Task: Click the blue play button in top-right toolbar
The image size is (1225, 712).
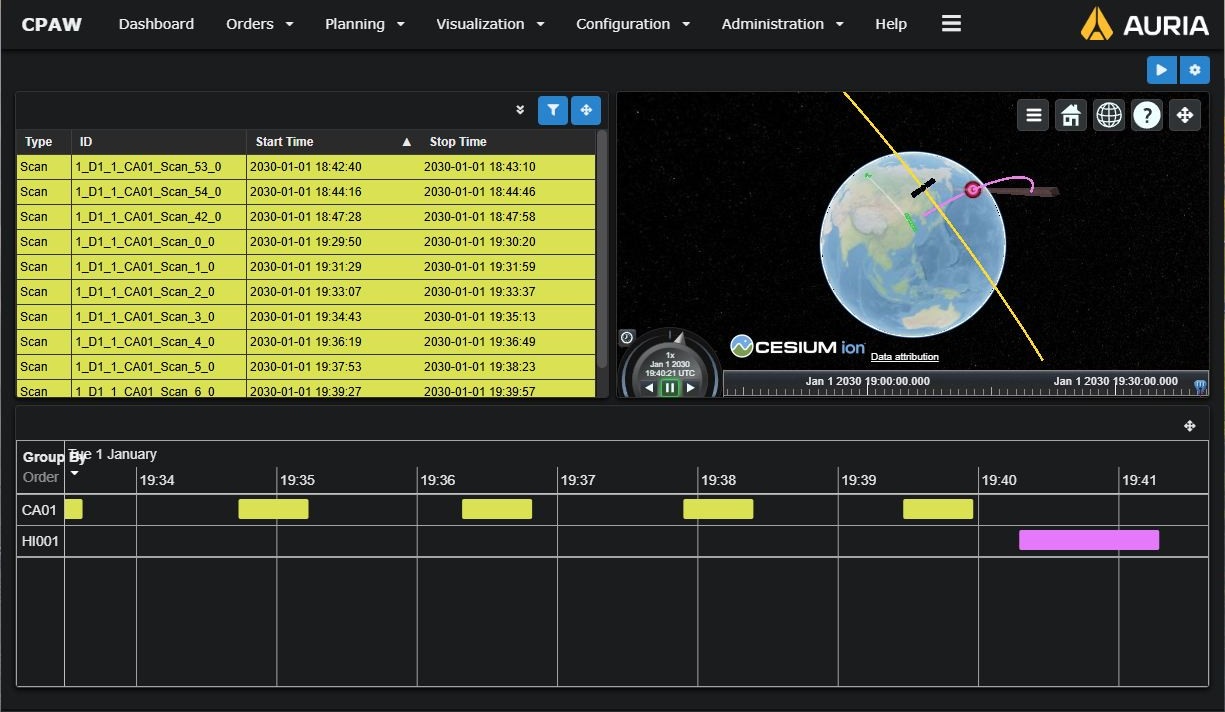Action: click(1161, 70)
